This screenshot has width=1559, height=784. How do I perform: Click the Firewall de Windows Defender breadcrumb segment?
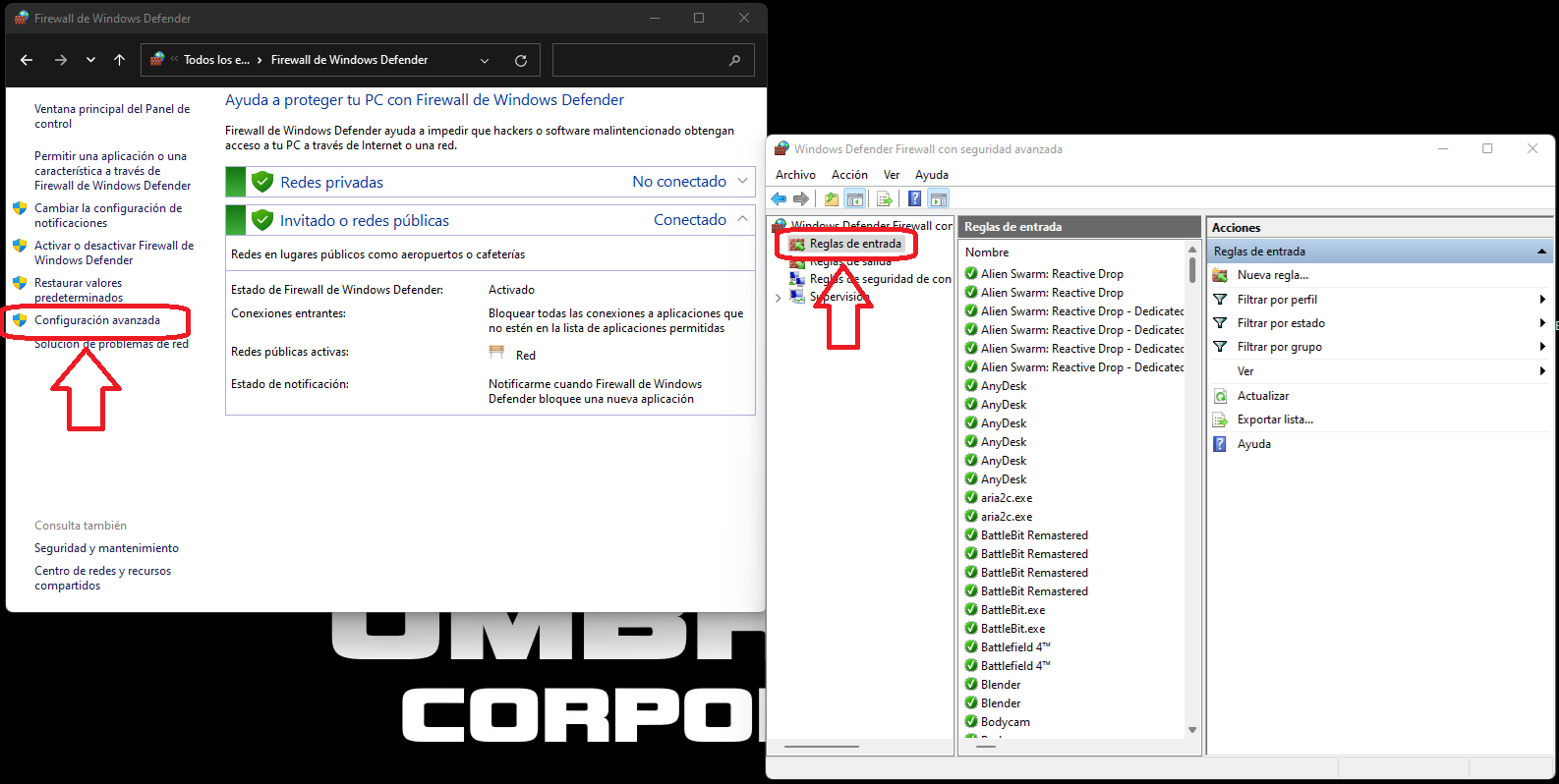[x=349, y=60]
